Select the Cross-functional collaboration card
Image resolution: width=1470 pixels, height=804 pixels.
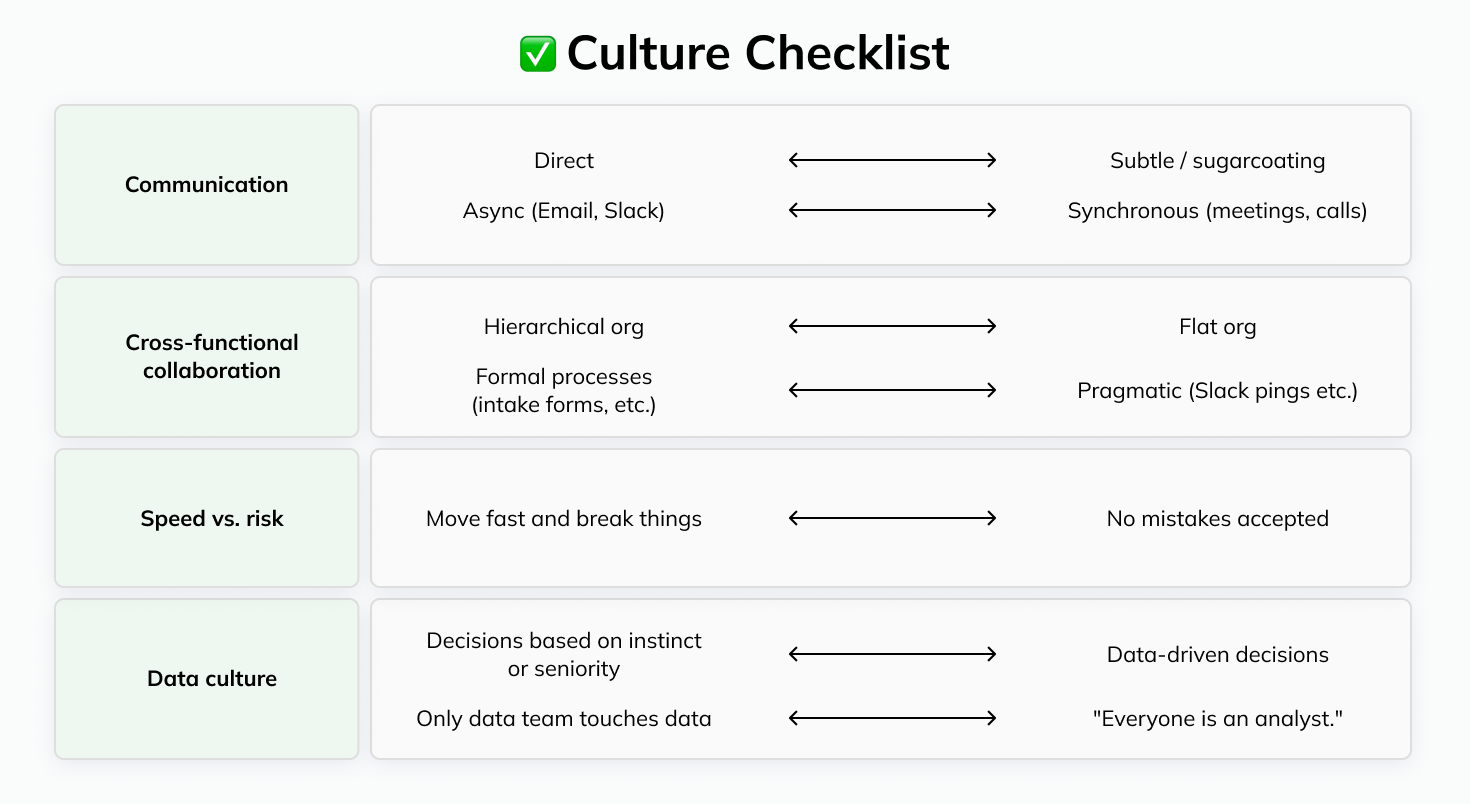[x=207, y=357]
